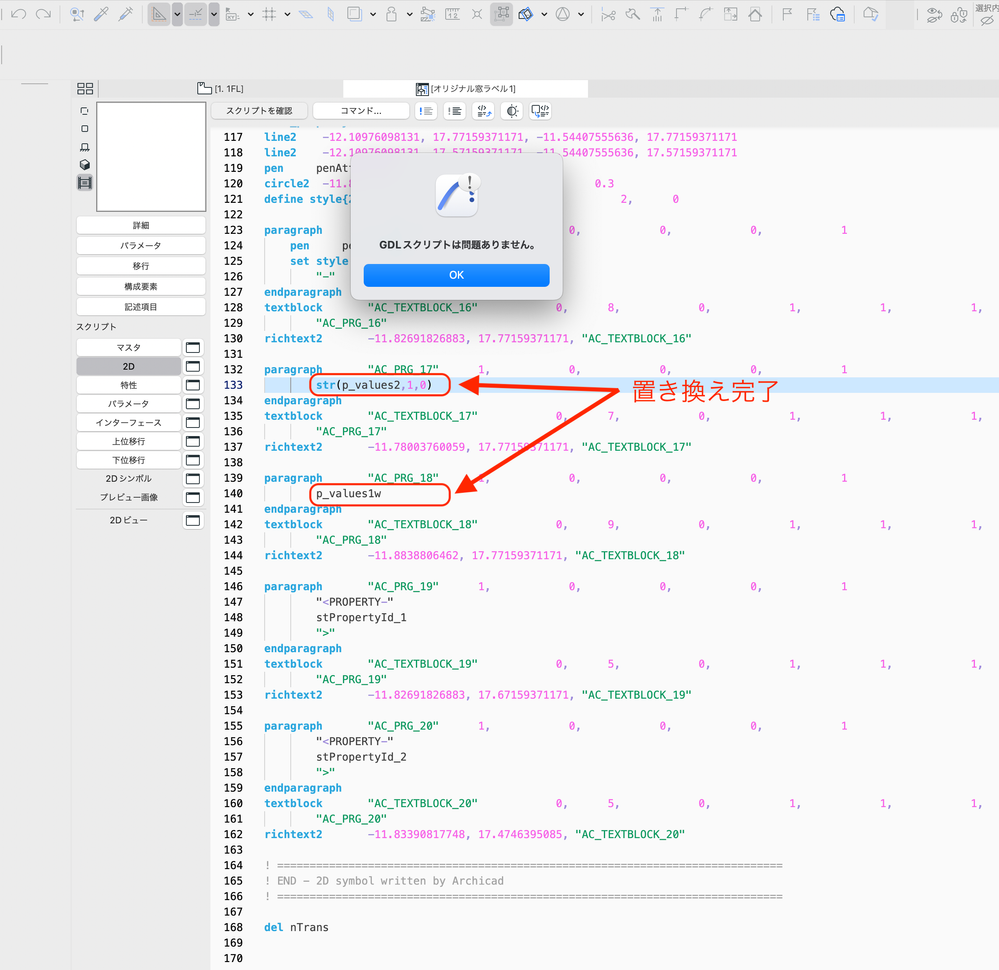
Task: Click the tilted 3D box toolbar icon
Action: (x=526, y=14)
